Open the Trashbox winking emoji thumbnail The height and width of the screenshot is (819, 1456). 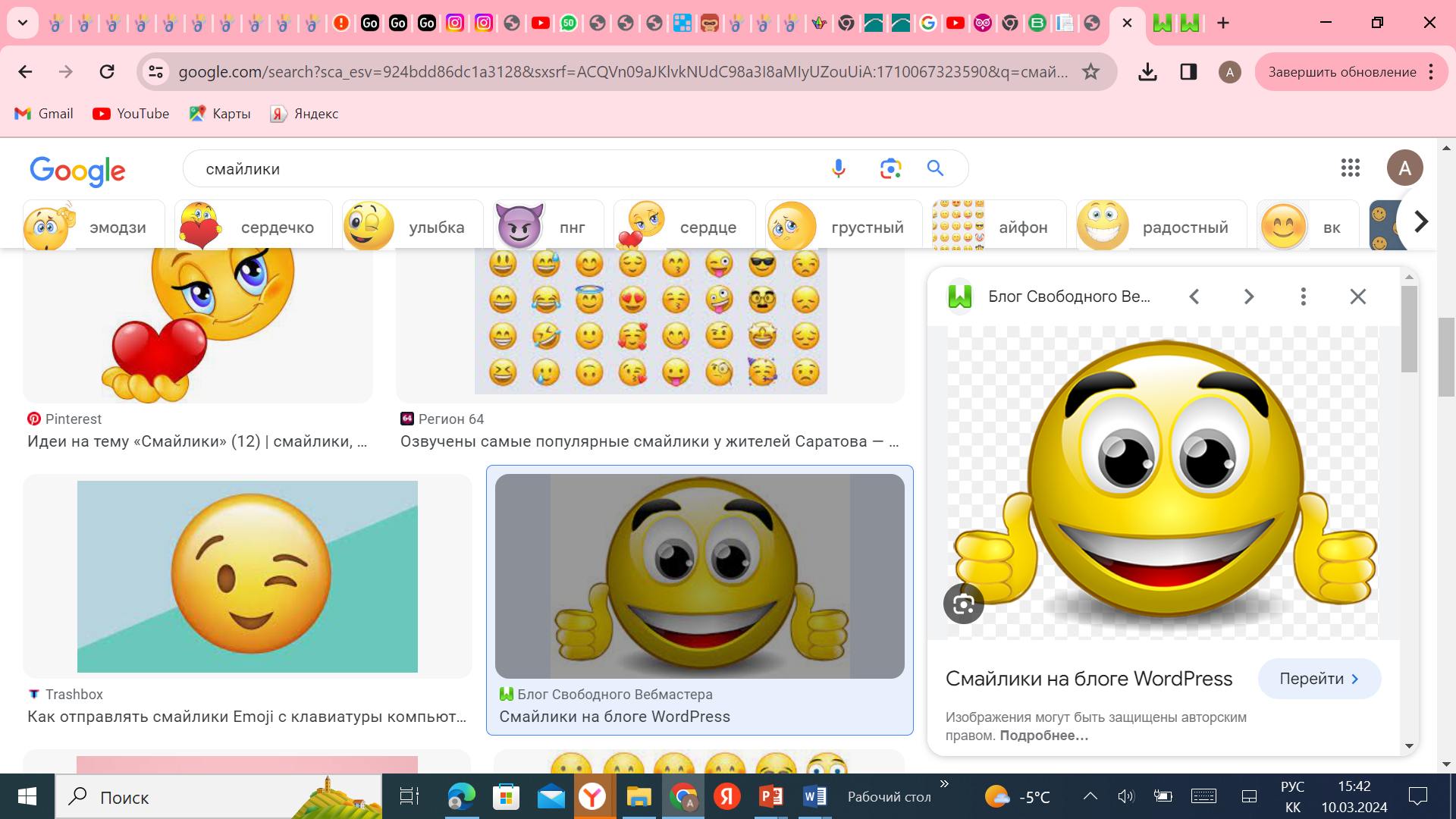[x=247, y=576]
